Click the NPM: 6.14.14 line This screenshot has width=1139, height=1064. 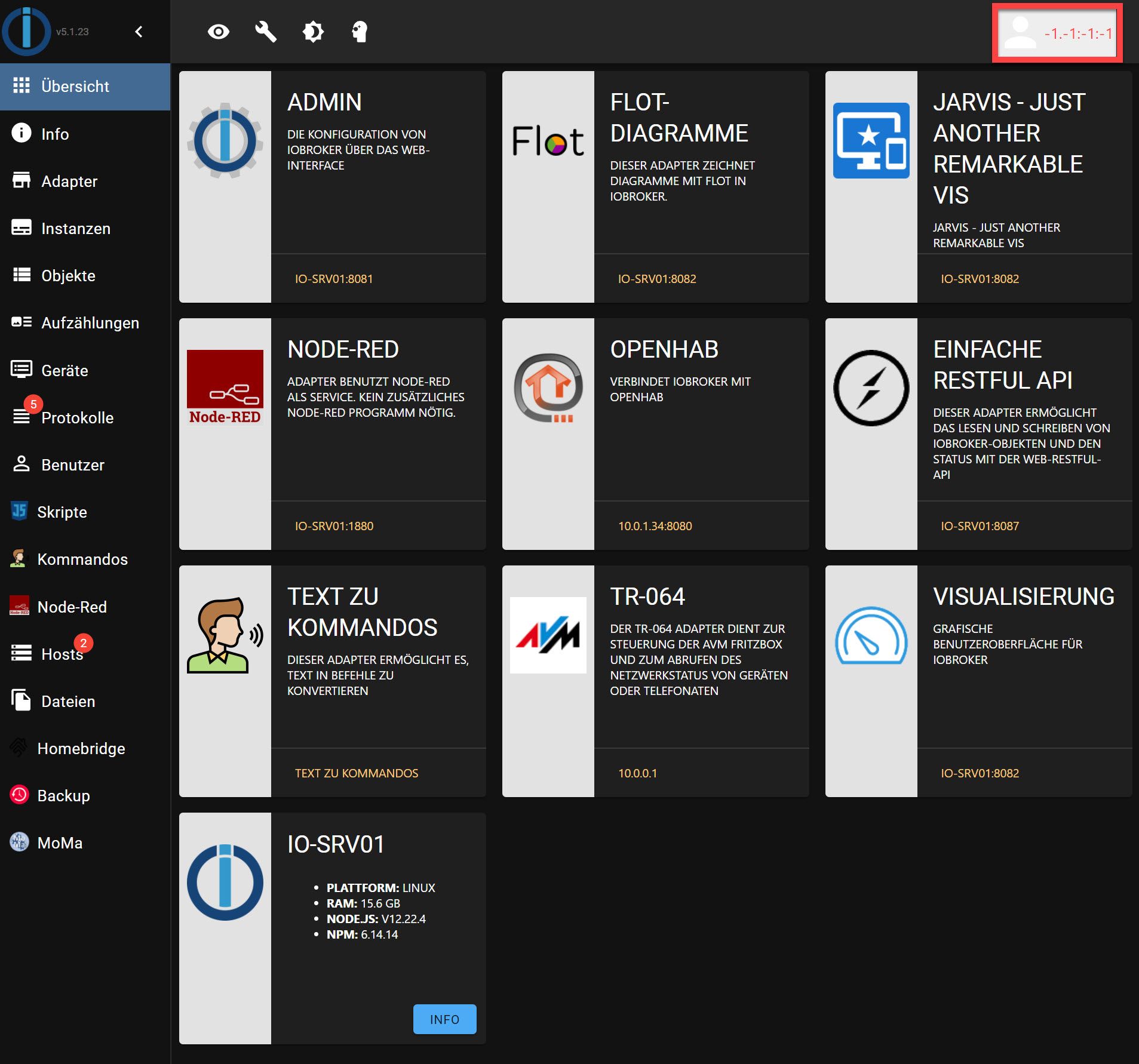tap(362, 934)
